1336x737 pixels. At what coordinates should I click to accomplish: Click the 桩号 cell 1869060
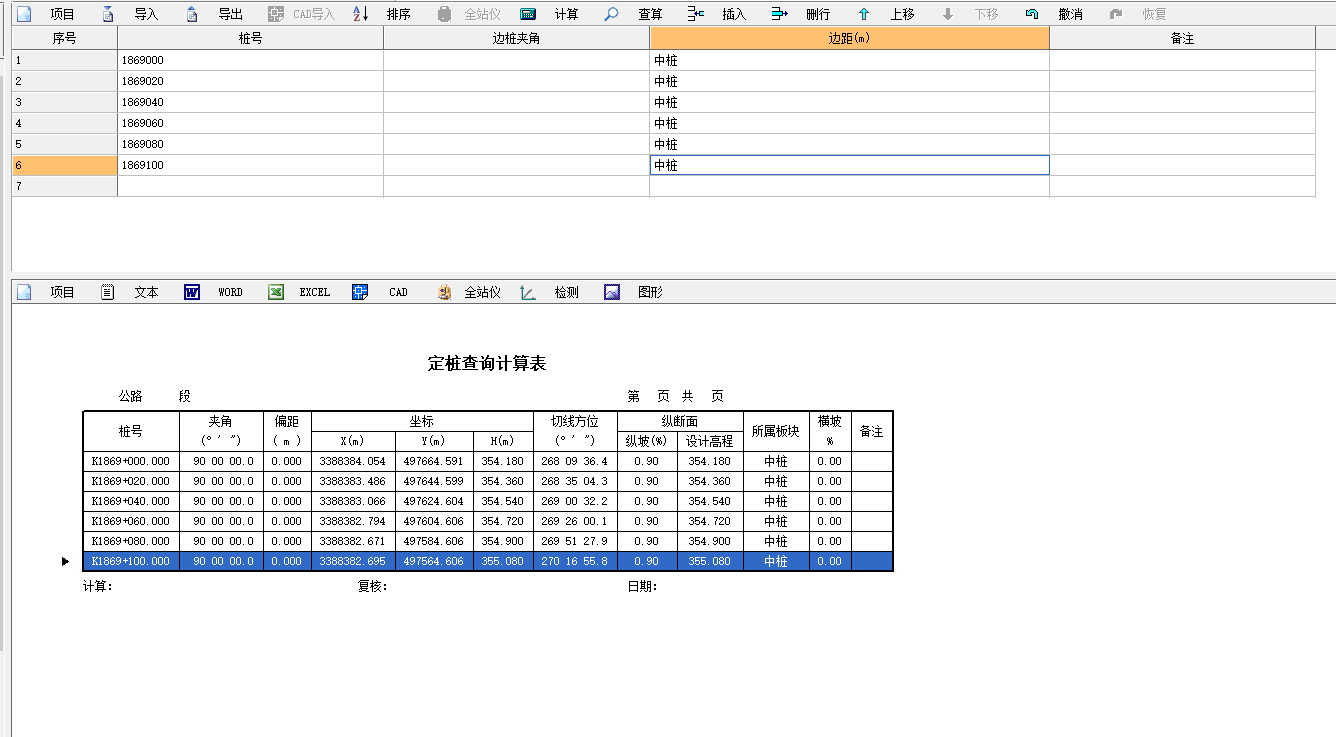(x=250, y=123)
